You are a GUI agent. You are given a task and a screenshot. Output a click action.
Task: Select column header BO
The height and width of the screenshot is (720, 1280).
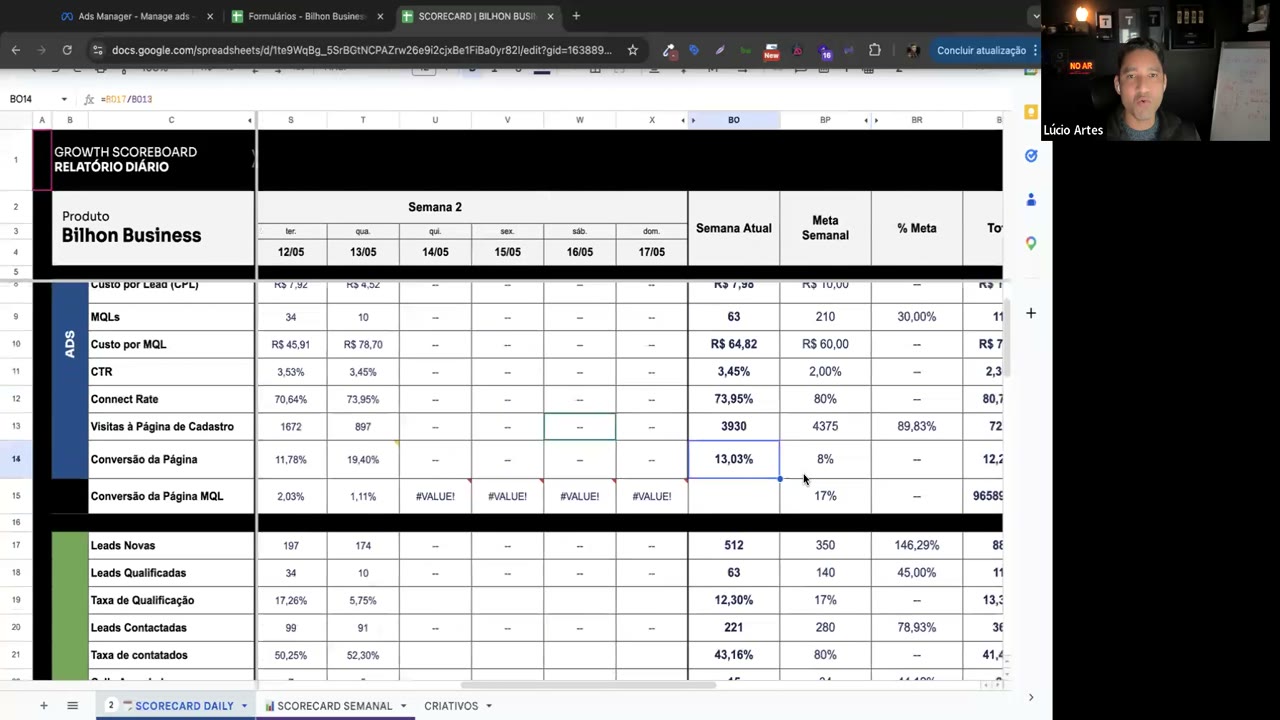[734, 120]
